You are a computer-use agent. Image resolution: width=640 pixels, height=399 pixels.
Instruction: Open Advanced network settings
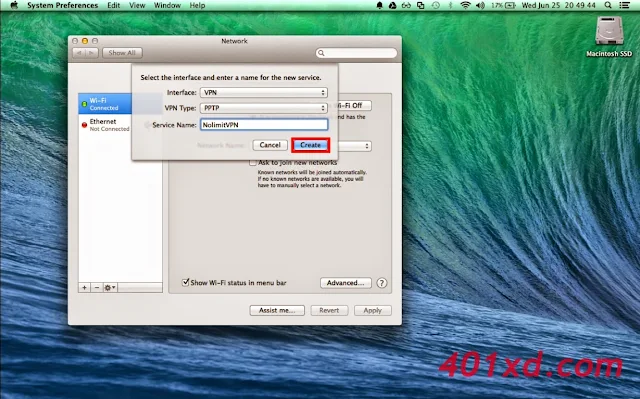tap(346, 283)
